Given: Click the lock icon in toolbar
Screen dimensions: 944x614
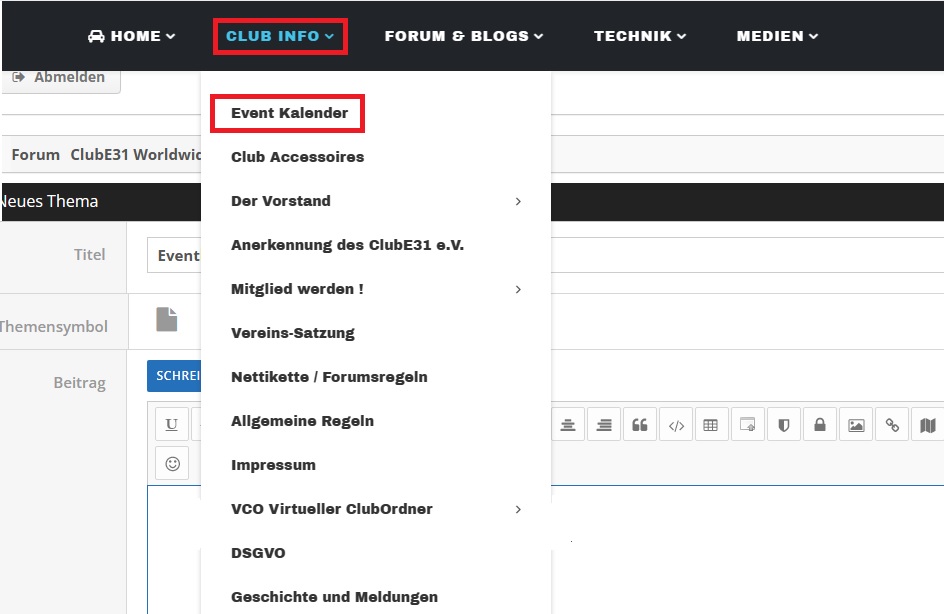Looking at the screenshot, I should click(820, 425).
